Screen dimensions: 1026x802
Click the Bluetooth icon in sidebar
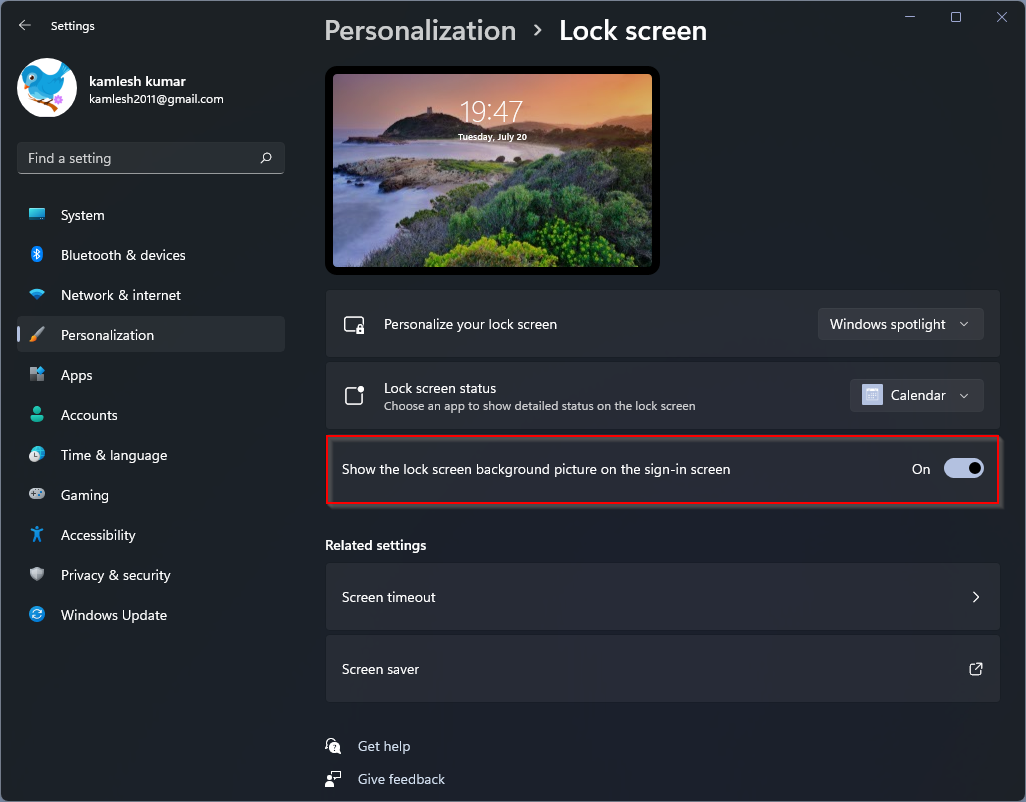37,254
